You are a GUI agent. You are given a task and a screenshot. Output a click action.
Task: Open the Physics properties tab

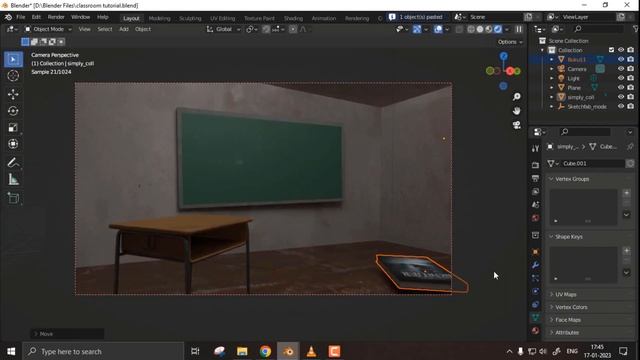536,291
